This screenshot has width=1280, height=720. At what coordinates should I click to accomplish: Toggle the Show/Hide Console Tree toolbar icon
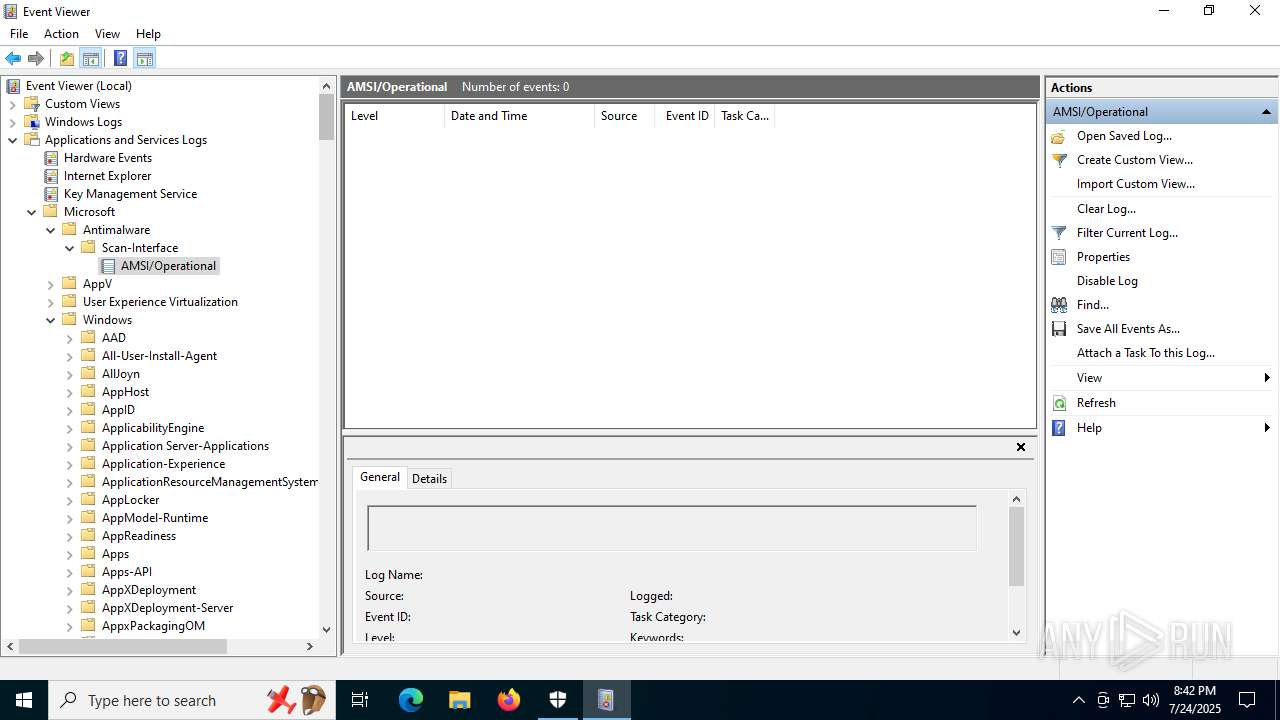pos(91,58)
